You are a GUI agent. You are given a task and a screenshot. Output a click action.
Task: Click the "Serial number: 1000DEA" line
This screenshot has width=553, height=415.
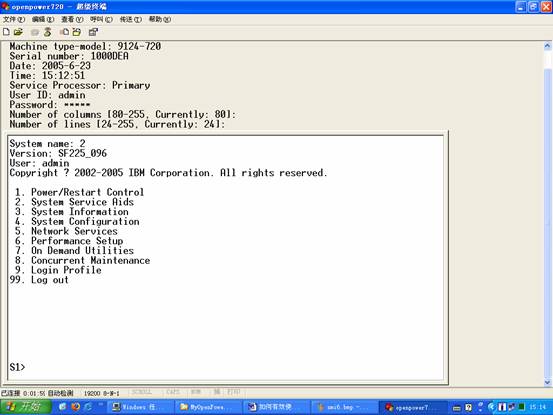(x=69, y=56)
